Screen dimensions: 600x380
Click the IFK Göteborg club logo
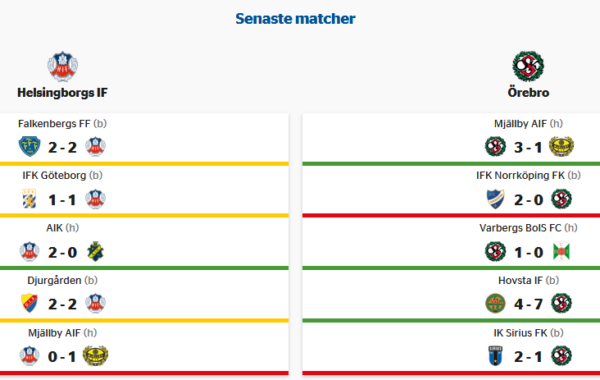pos(29,199)
